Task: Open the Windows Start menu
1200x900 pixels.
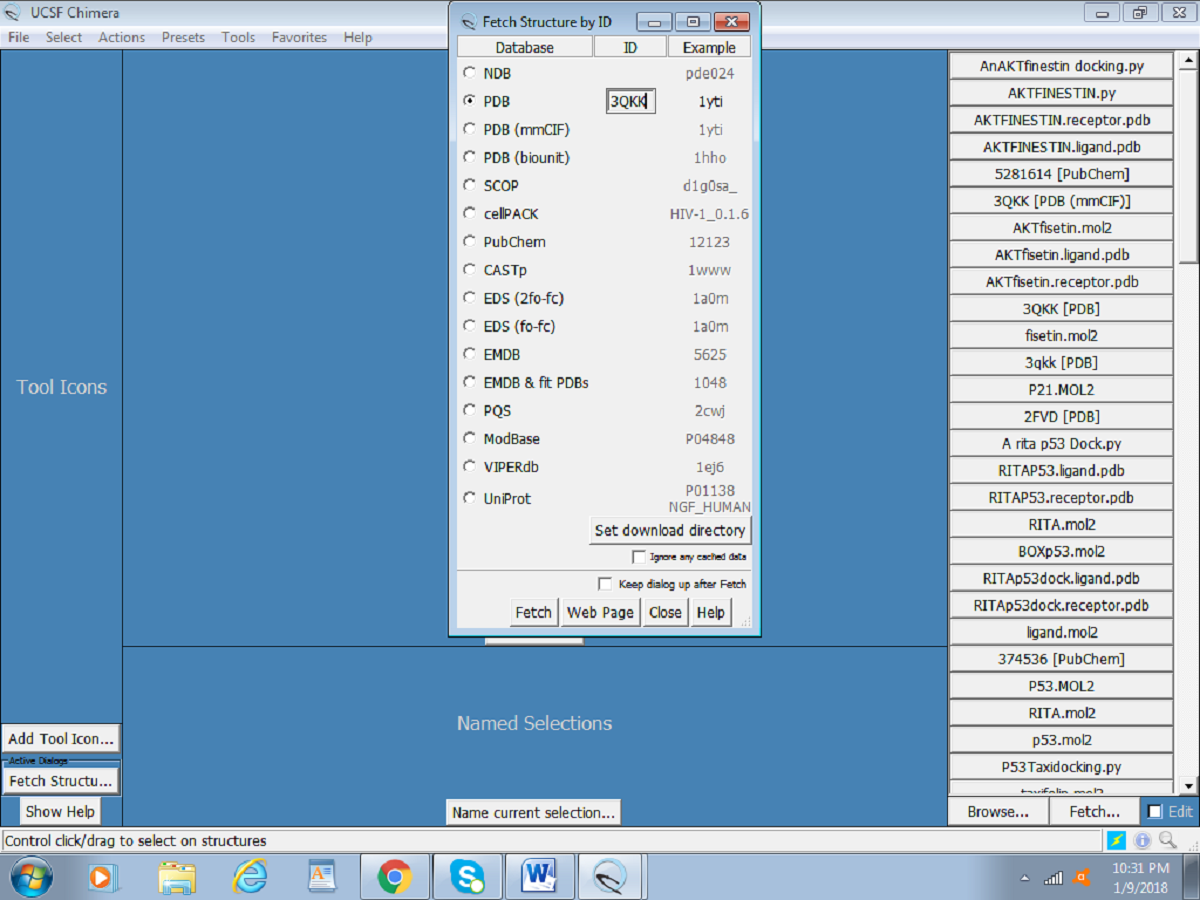Action: tap(31, 877)
